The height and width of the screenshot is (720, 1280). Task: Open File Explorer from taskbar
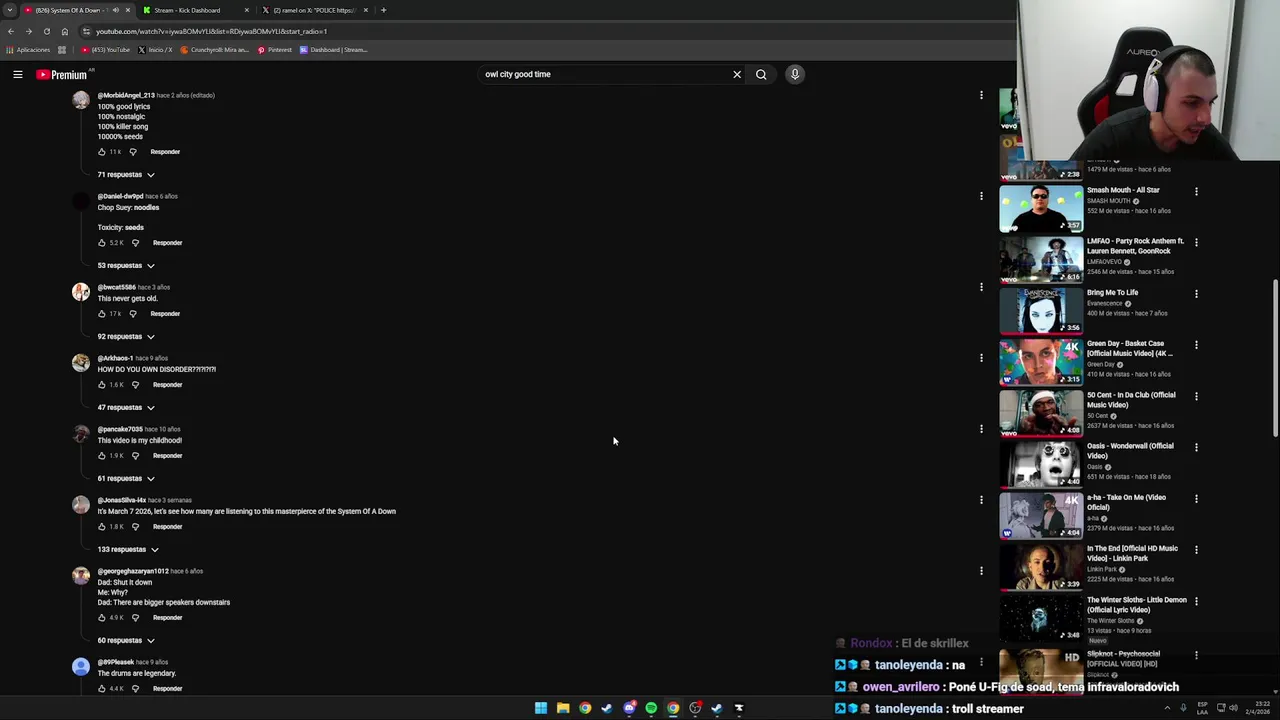point(563,708)
